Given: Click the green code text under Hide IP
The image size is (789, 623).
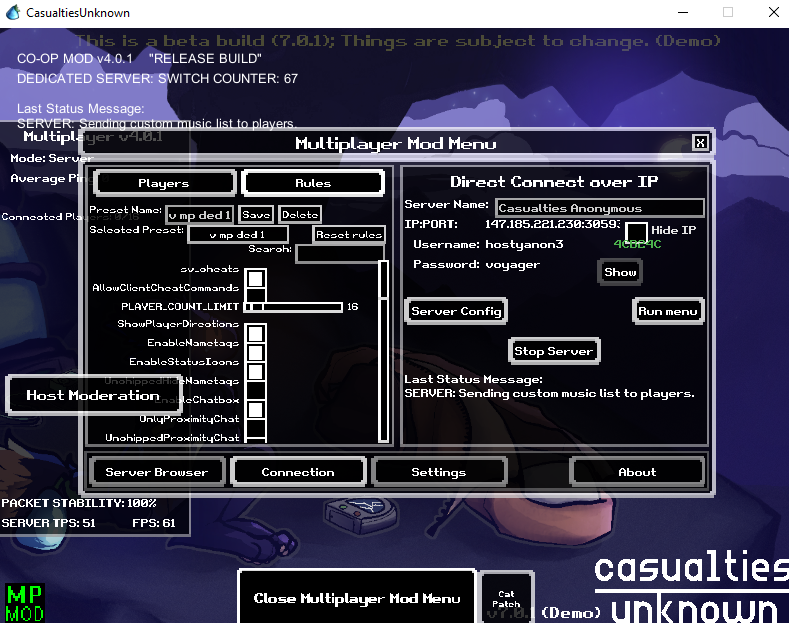Looking at the screenshot, I should (637, 244).
